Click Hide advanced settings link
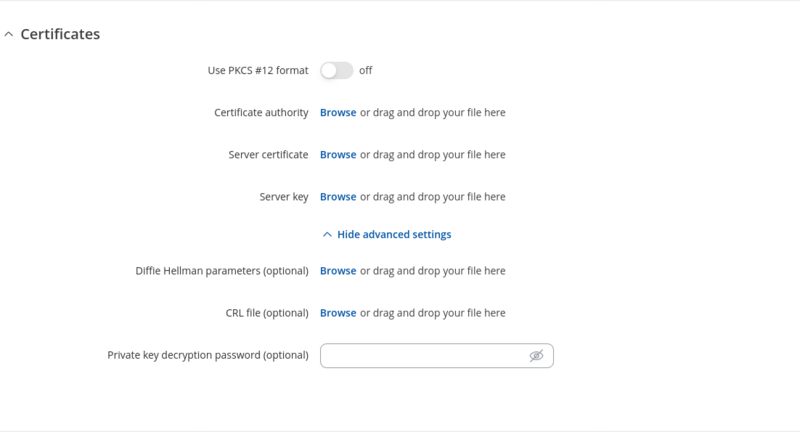Viewport: 800px width, 432px height. (x=387, y=235)
